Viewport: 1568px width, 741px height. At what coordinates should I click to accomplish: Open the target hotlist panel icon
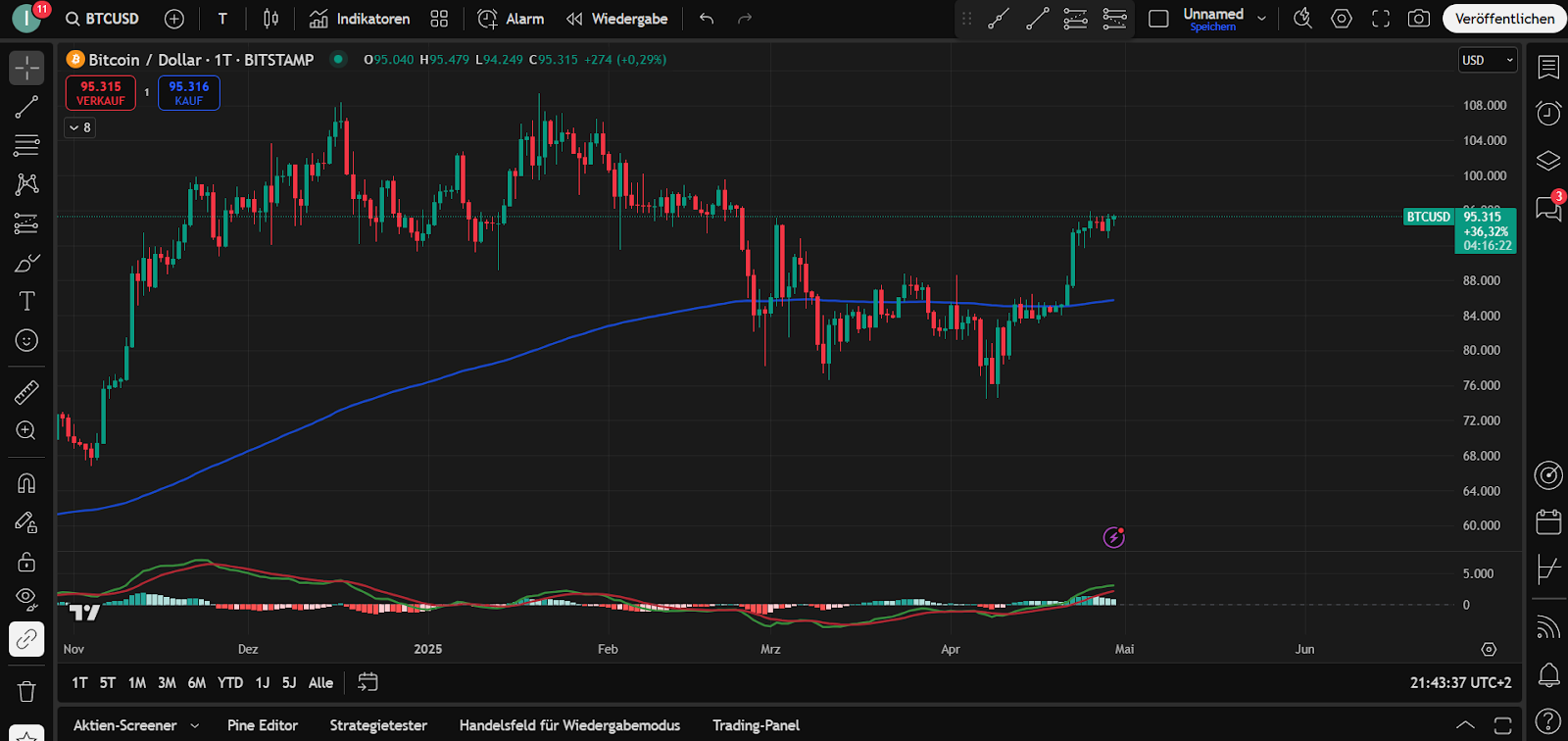tap(1548, 475)
